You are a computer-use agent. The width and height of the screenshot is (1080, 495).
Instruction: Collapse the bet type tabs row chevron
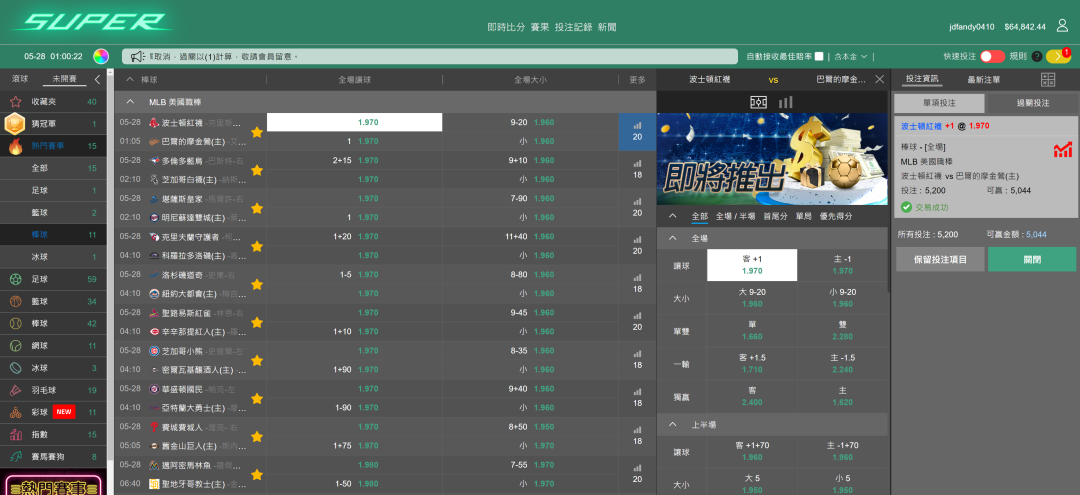pyautogui.click(x=673, y=216)
